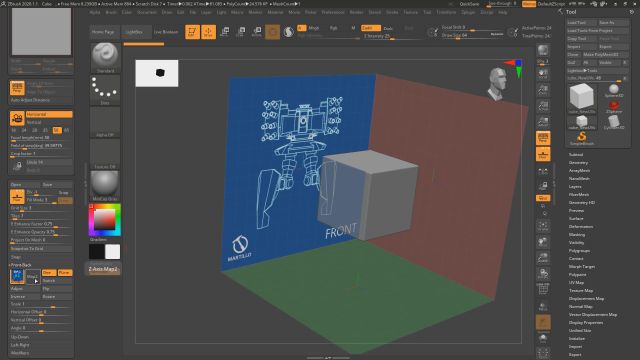Screen dimensions: 640x360
Task: Toggle Floor grid on the right shelf
Action: click(x=543, y=154)
